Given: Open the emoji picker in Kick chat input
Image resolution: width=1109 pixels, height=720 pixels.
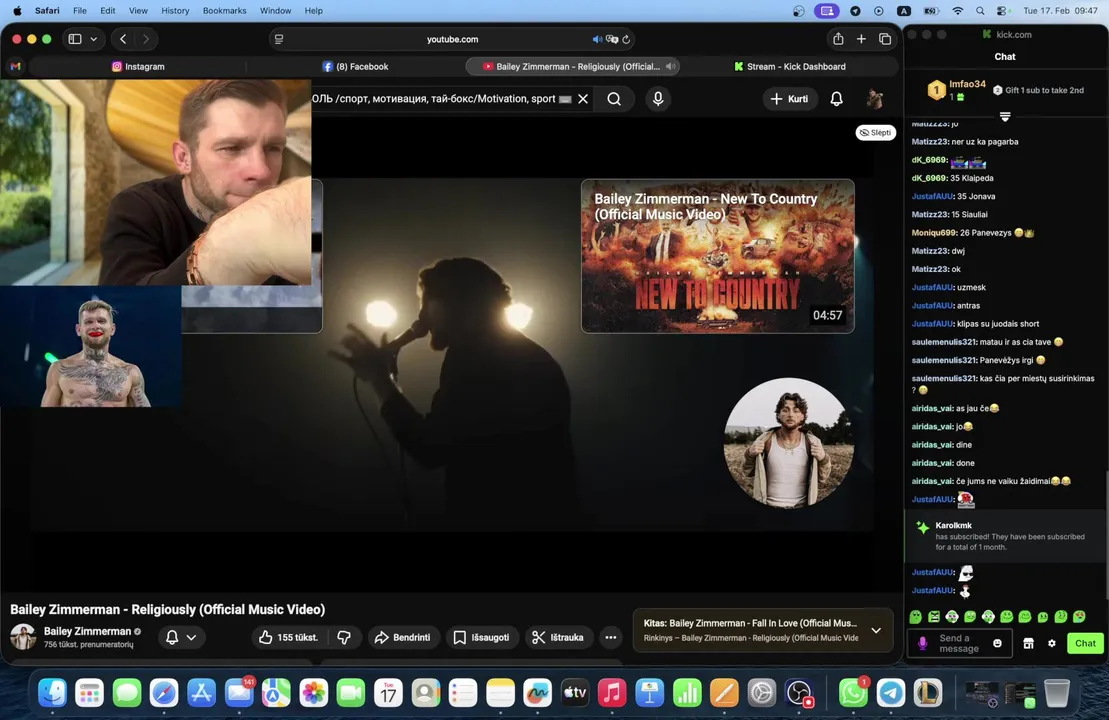Looking at the screenshot, I should click(x=997, y=643).
